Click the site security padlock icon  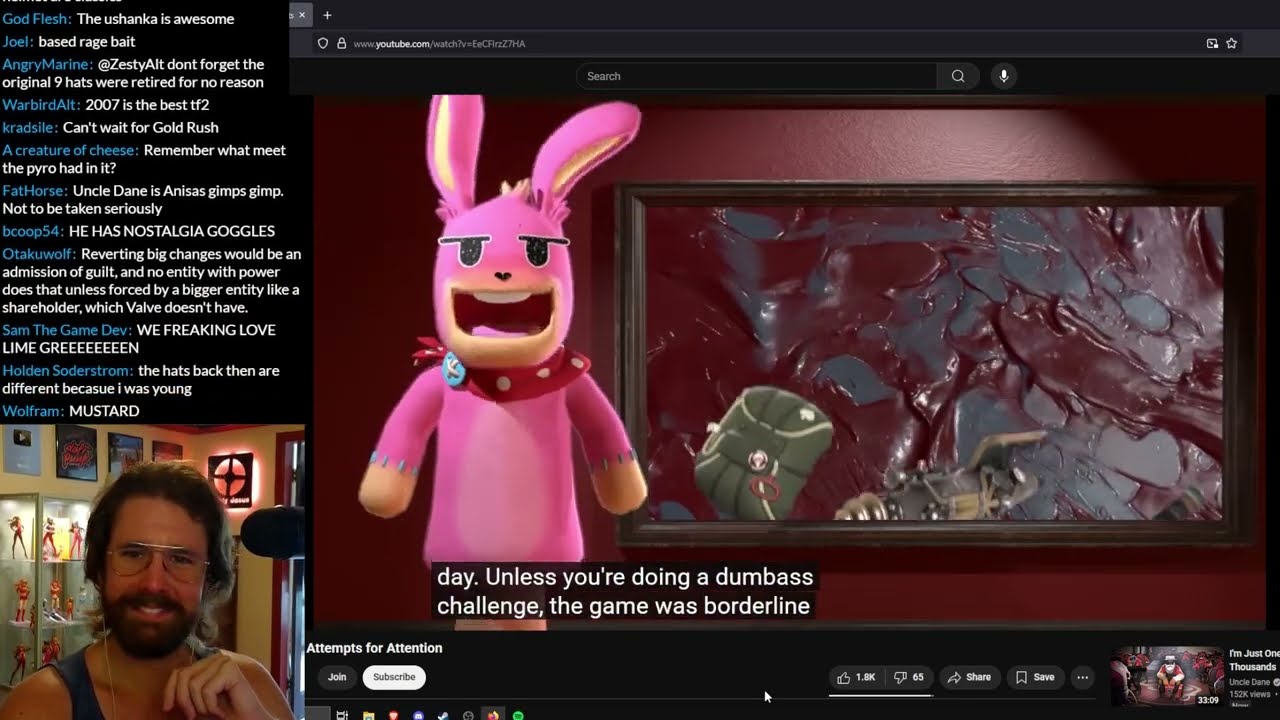(x=341, y=44)
